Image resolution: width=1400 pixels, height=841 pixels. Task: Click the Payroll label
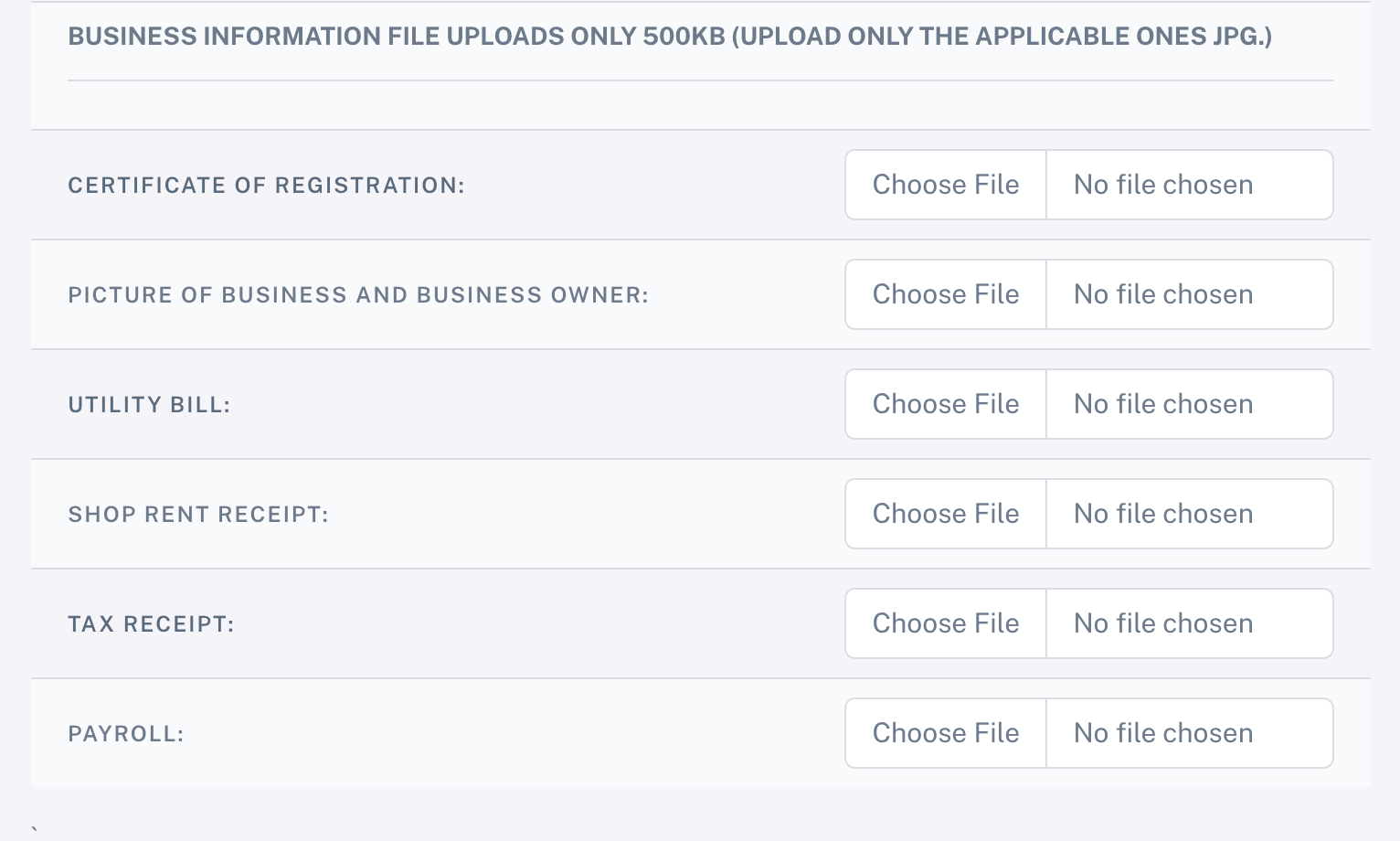point(126,734)
